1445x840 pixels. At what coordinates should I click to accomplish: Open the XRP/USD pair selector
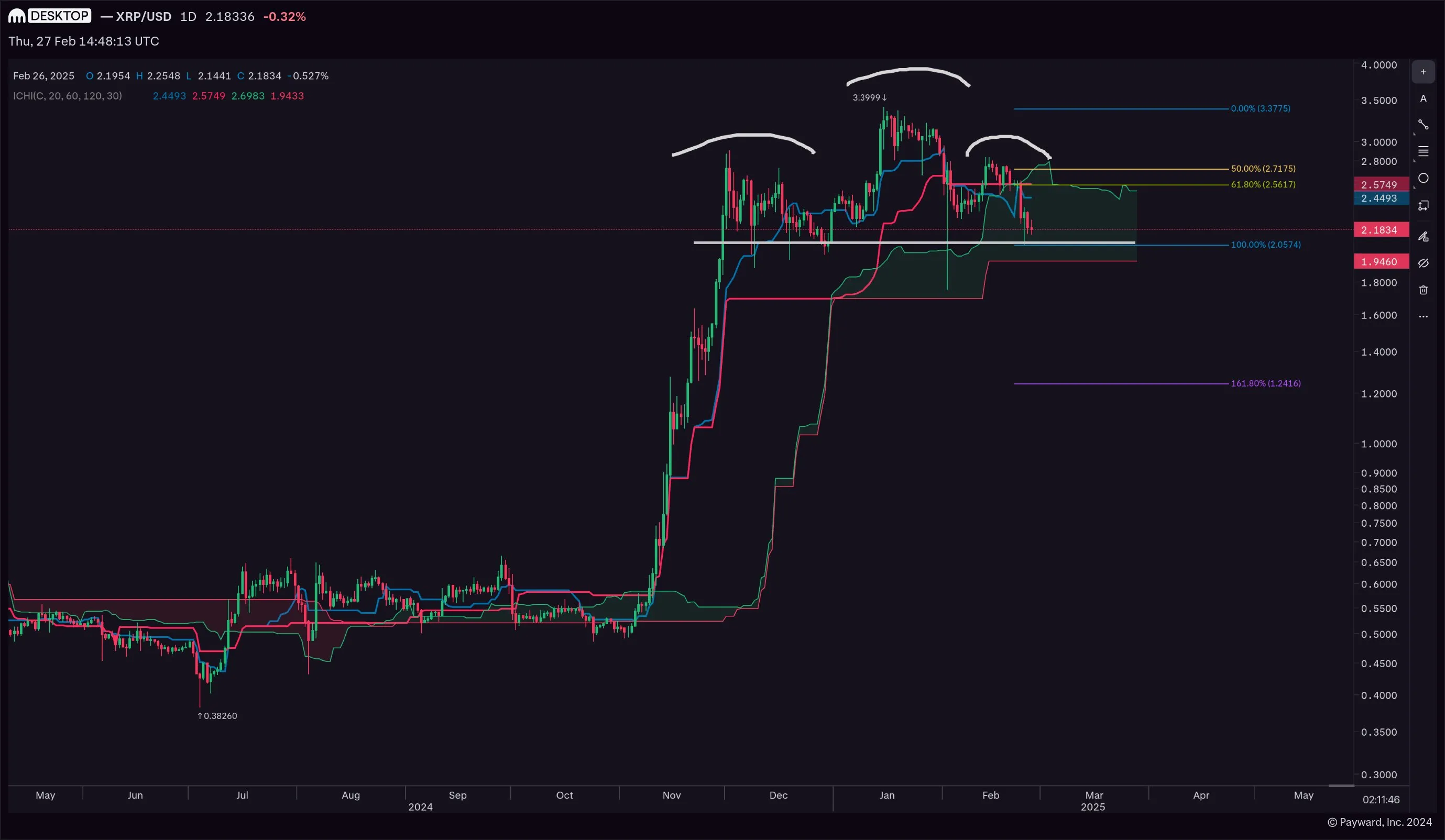click(x=144, y=17)
